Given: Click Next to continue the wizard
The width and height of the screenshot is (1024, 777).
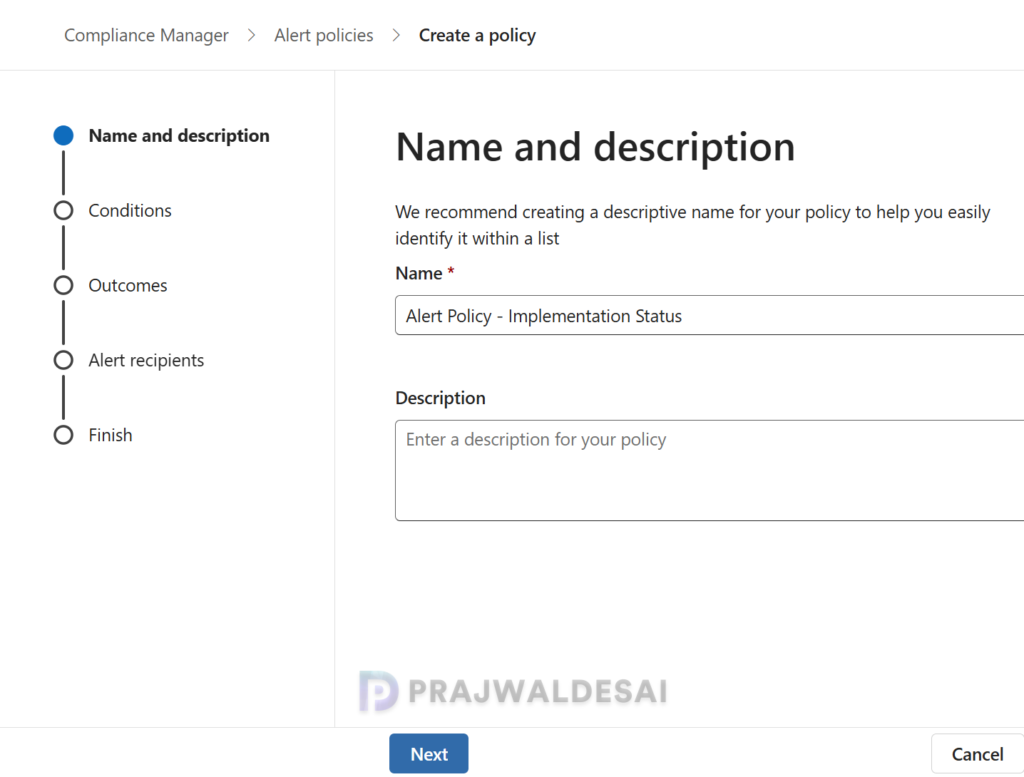Looking at the screenshot, I should coord(429,753).
